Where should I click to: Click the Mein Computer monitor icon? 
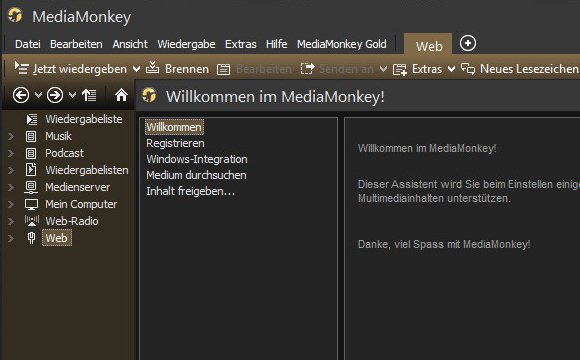[x=31, y=205]
